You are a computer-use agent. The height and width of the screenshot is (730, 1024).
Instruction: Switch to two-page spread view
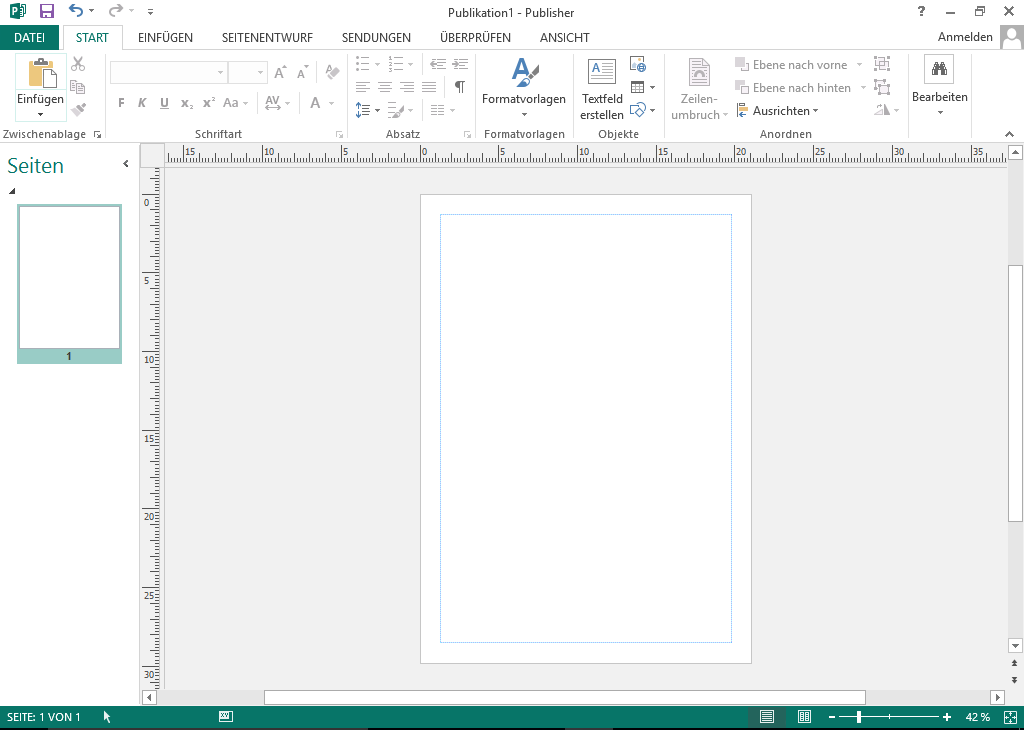click(x=804, y=717)
